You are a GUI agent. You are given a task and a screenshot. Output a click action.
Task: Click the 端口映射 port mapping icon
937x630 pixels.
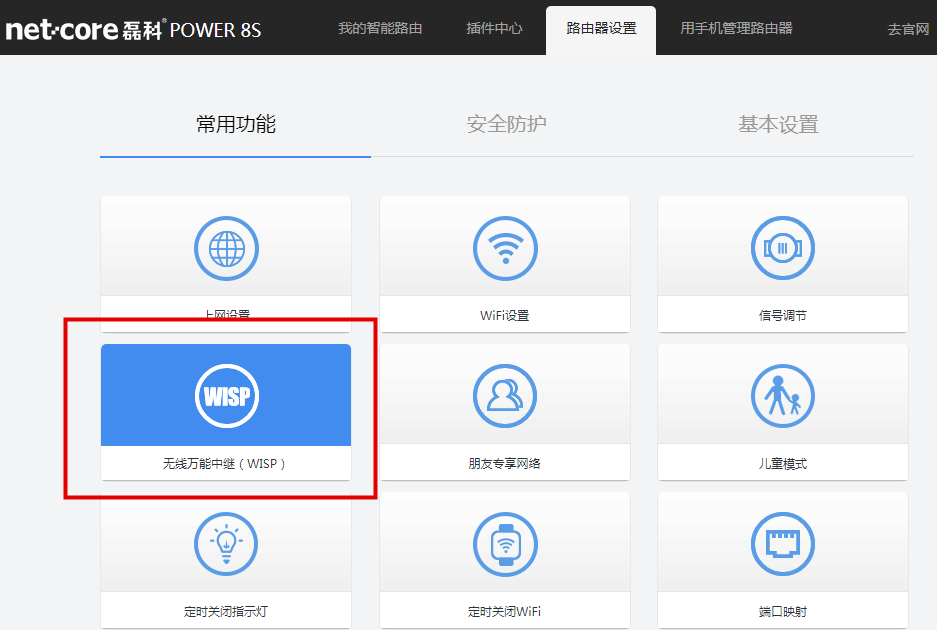point(782,543)
